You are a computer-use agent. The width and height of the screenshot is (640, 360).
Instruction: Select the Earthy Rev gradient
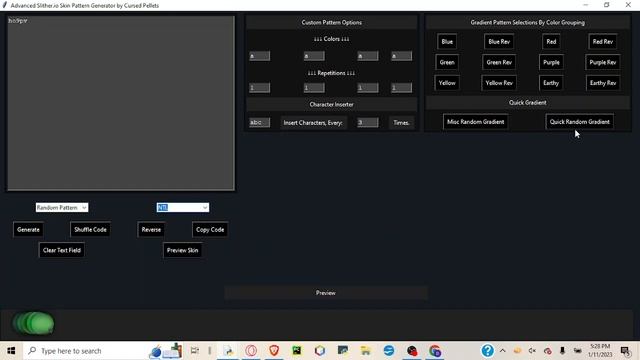[603, 83]
